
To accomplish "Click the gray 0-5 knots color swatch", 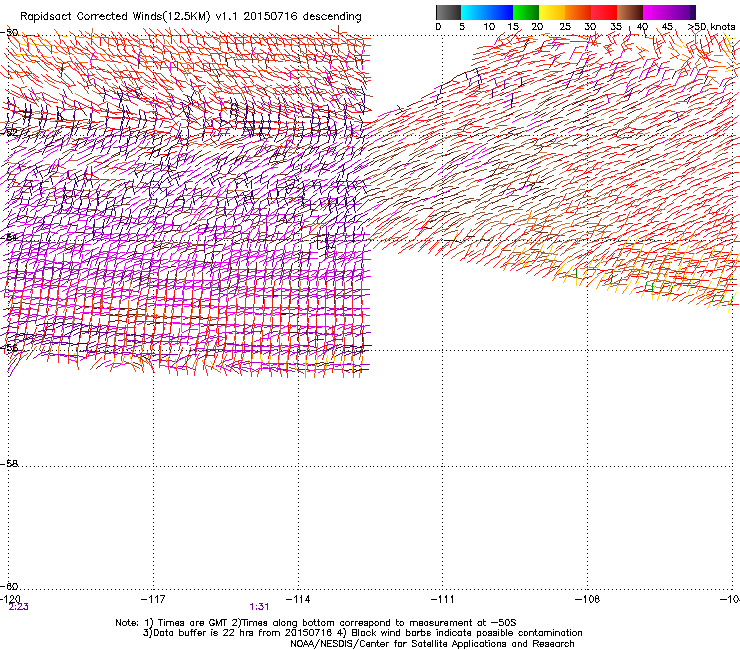I will (x=448, y=12).
